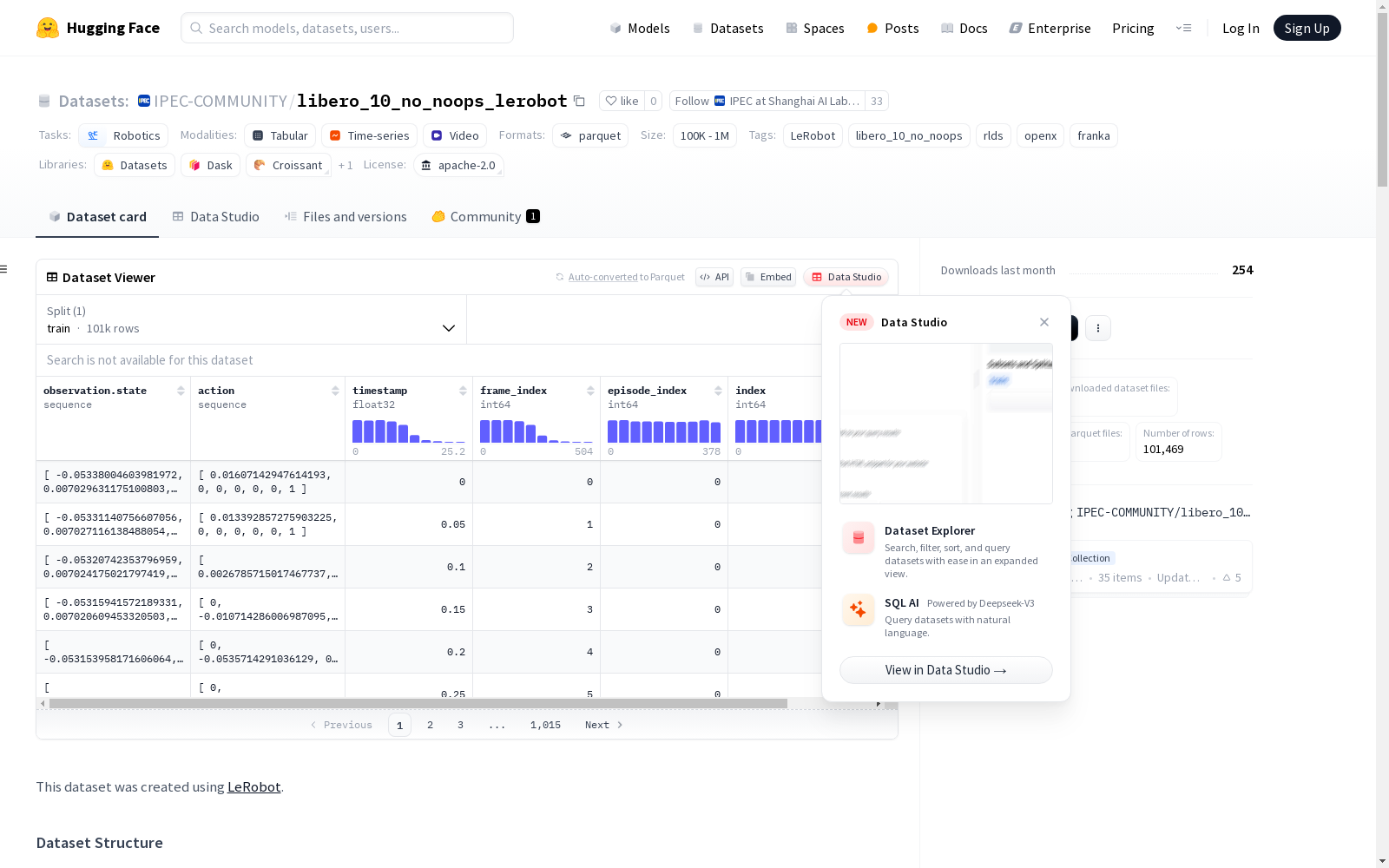Expand the +1 more libraries

346,165
